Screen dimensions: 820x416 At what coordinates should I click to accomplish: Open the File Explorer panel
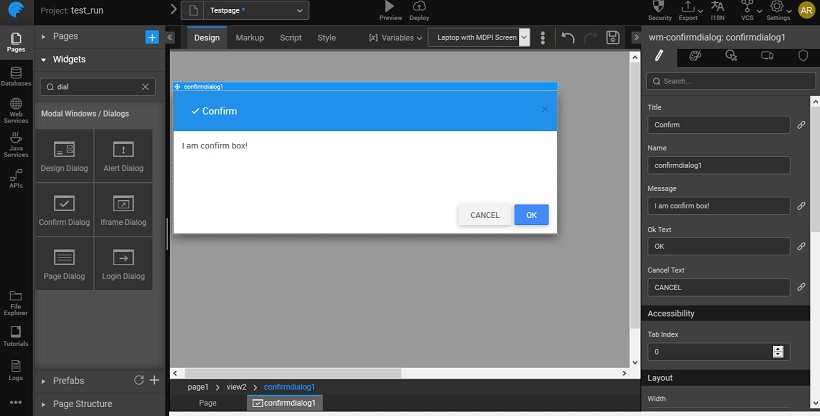tap(15, 303)
